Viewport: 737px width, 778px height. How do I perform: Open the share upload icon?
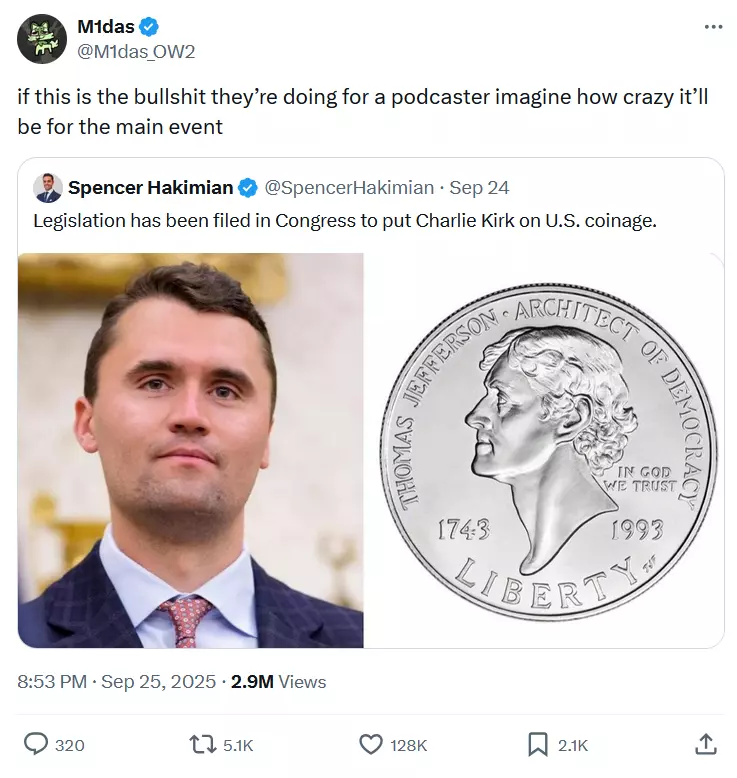705,744
